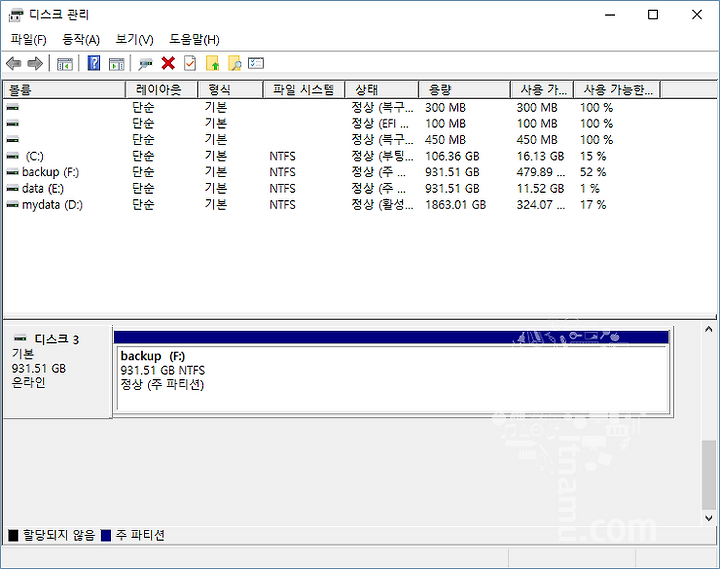Click the Disk Management title bar icon
Screen dimensions: 720x569
[16, 15]
